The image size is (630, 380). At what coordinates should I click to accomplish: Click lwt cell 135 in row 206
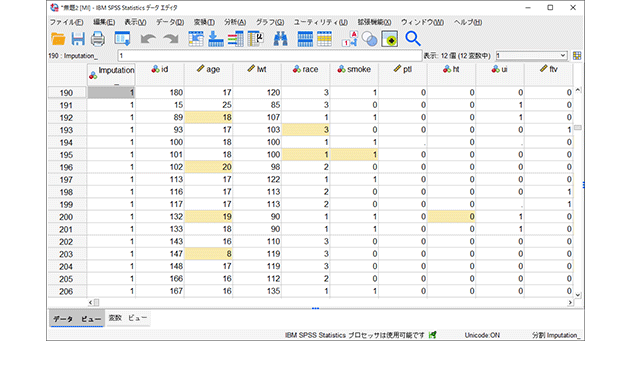tap(257, 291)
